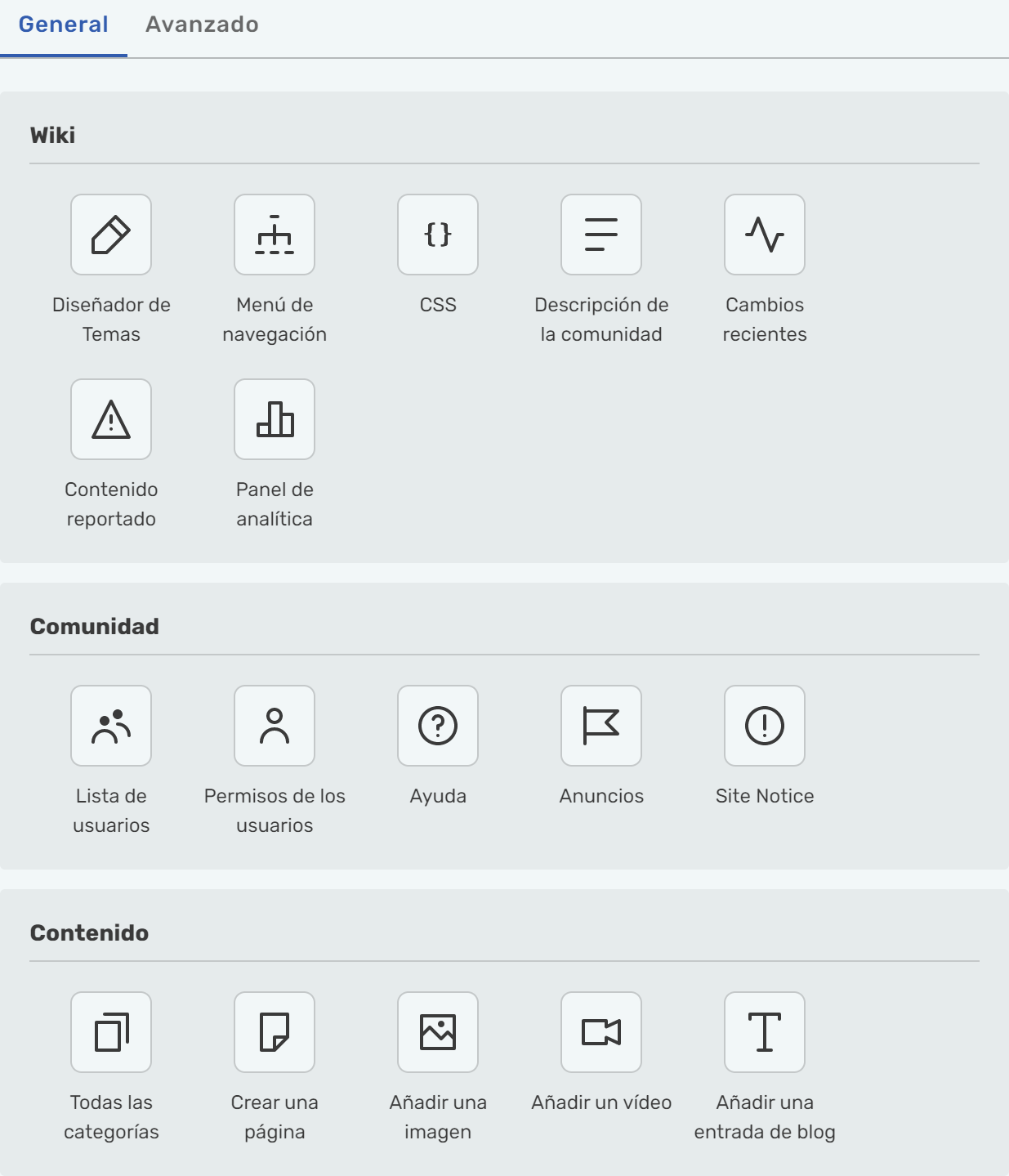
Task: Click Añadir una imagen icon
Action: (438, 1032)
